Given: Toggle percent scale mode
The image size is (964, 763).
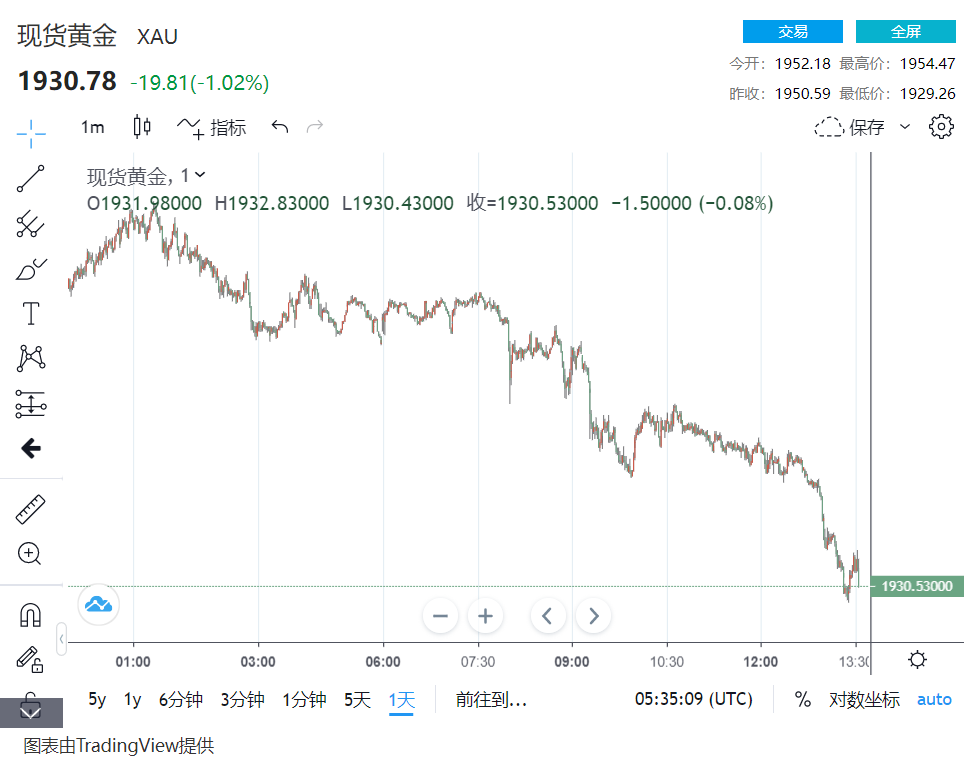Looking at the screenshot, I should [x=802, y=699].
